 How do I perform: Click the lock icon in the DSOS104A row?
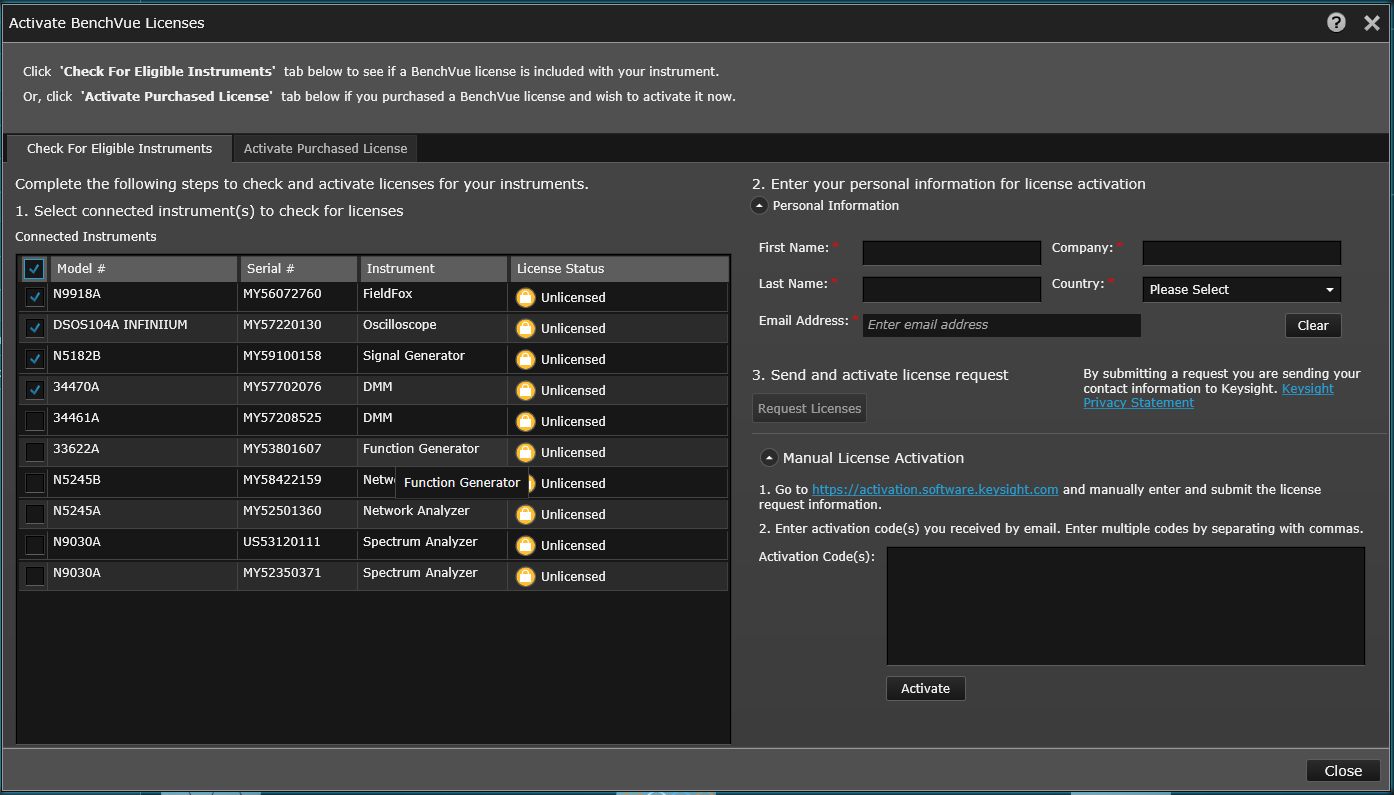click(525, 328)
